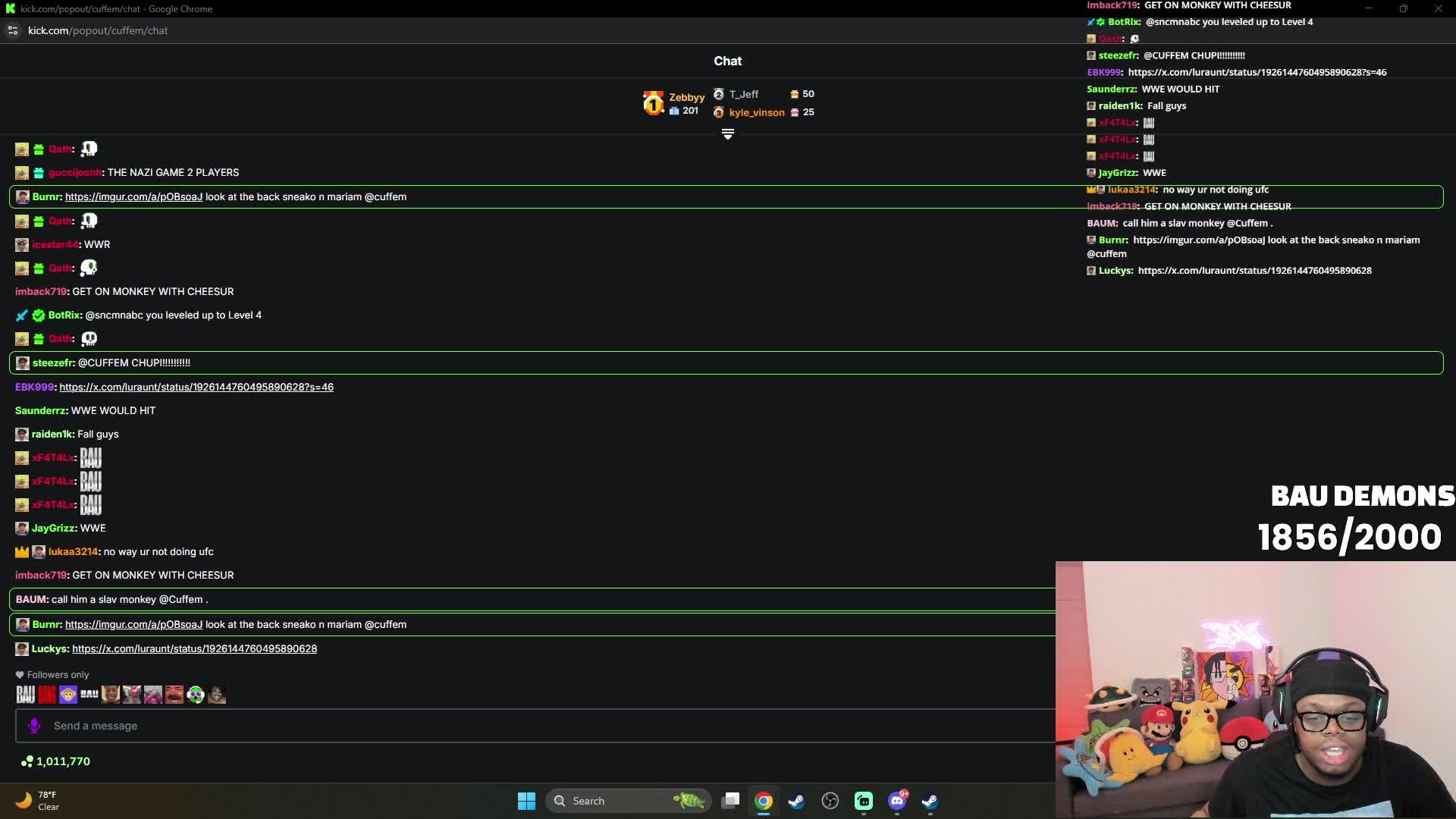Click the red BANG emote in quick emotes

coord(47,695)
